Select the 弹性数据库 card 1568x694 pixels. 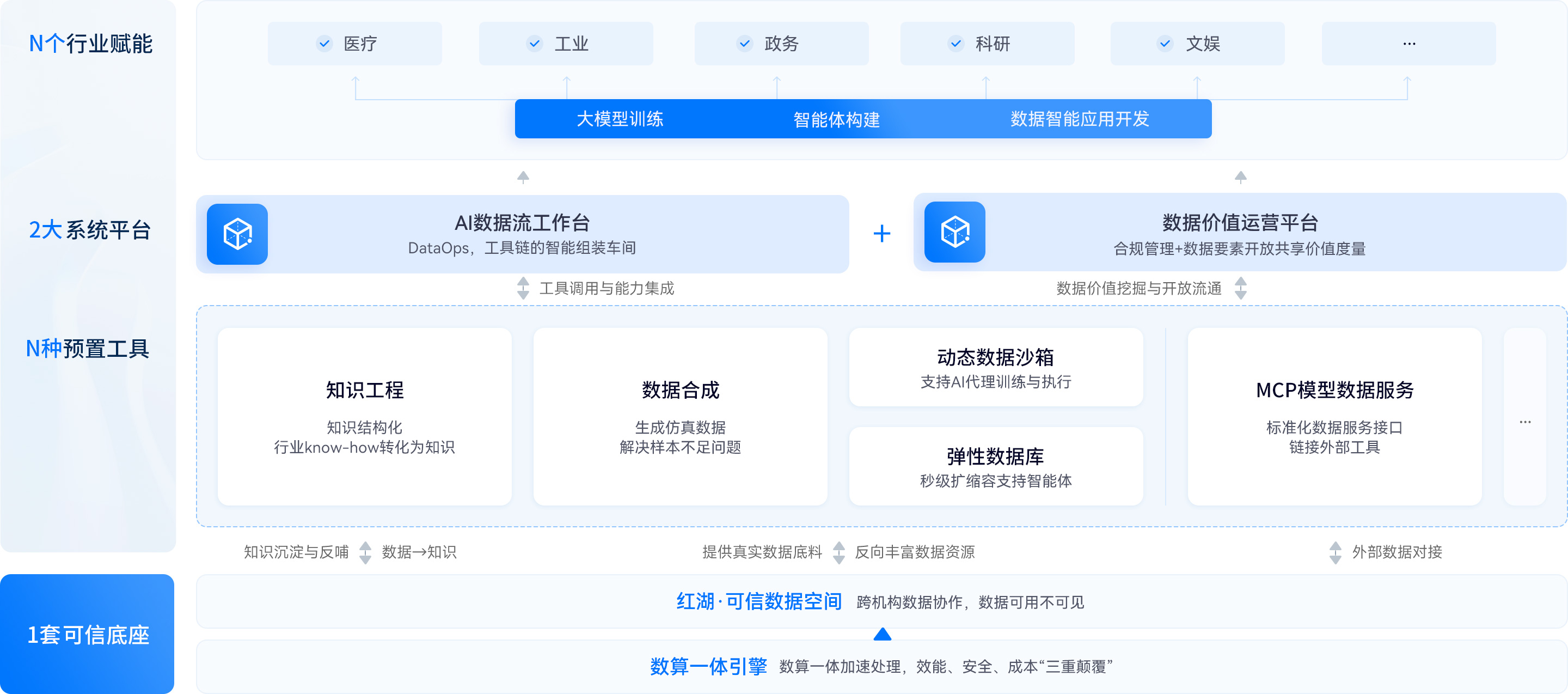point(996,466)
